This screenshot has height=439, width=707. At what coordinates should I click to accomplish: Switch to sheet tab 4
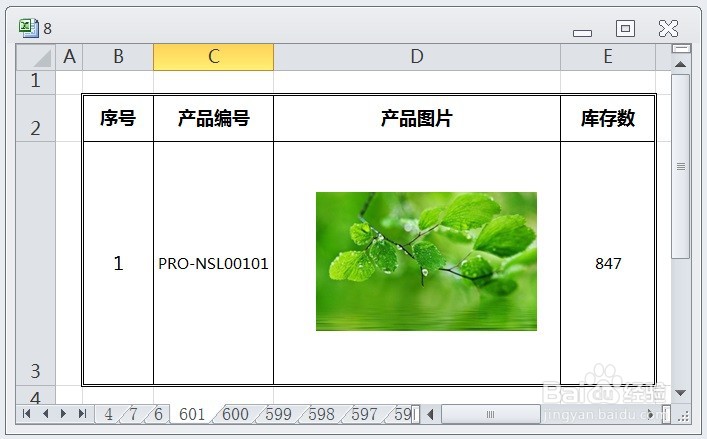[108, 414]
